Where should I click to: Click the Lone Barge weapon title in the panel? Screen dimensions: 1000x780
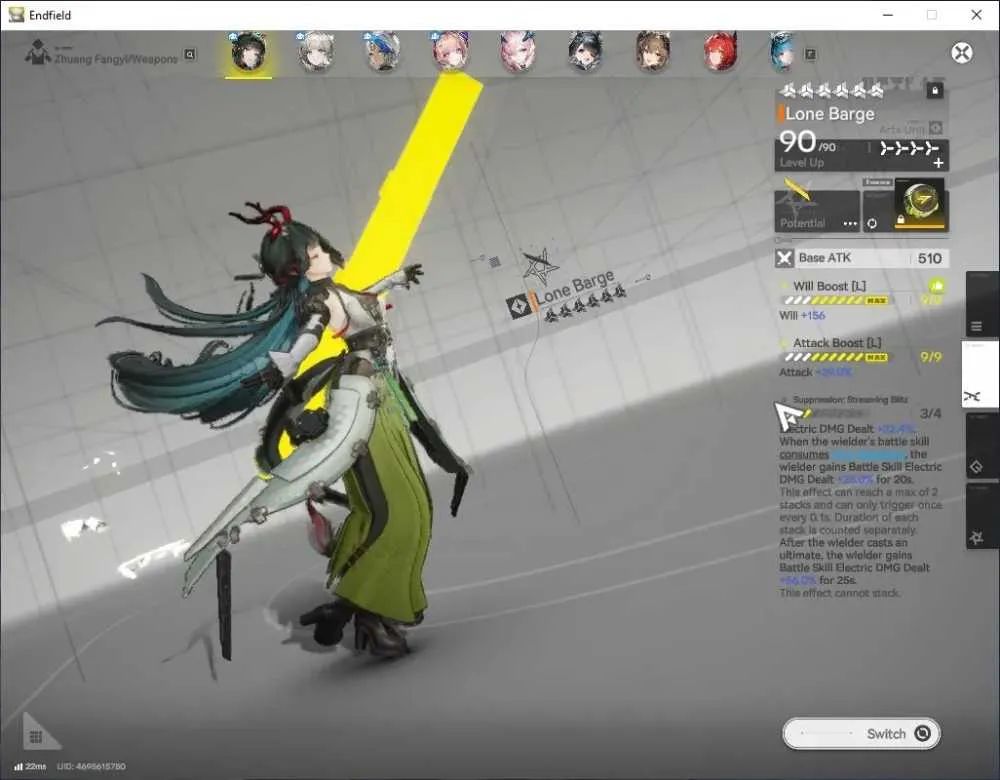coord(830,114)
